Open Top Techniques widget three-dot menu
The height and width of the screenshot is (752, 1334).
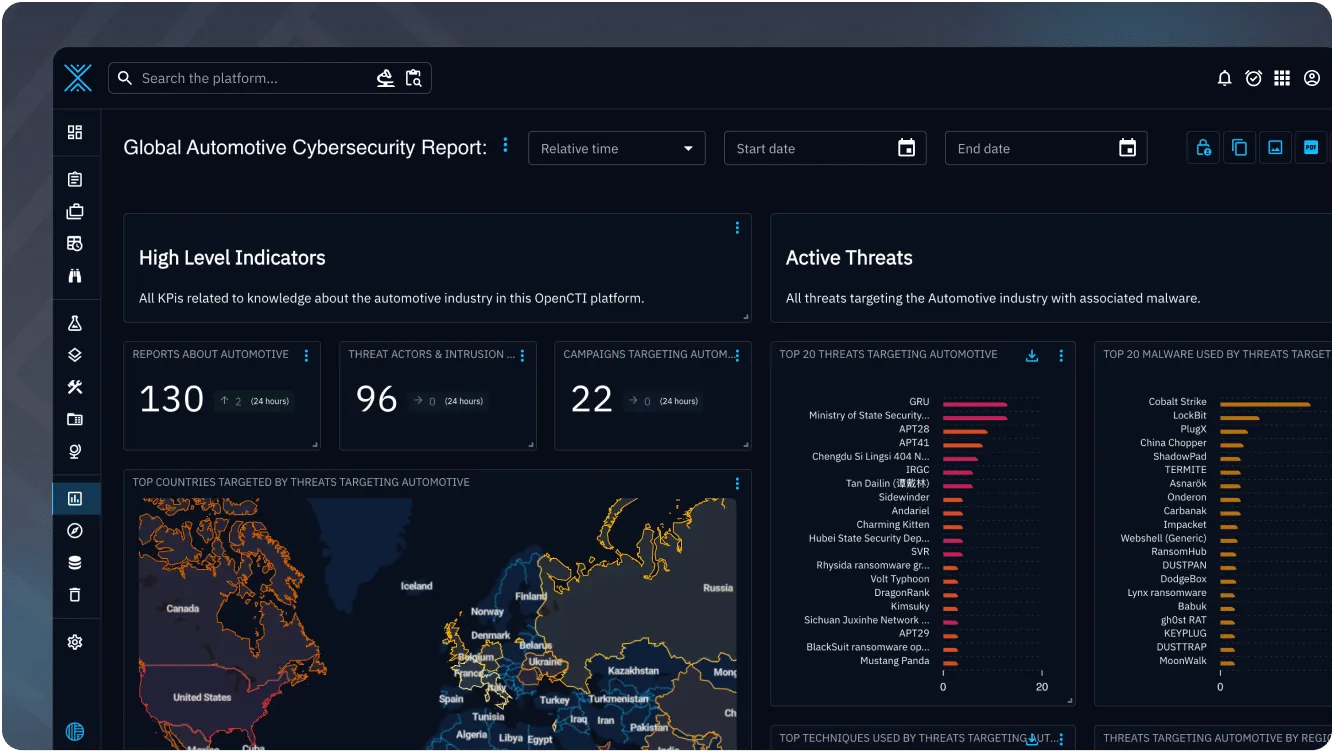(1061, 739)
